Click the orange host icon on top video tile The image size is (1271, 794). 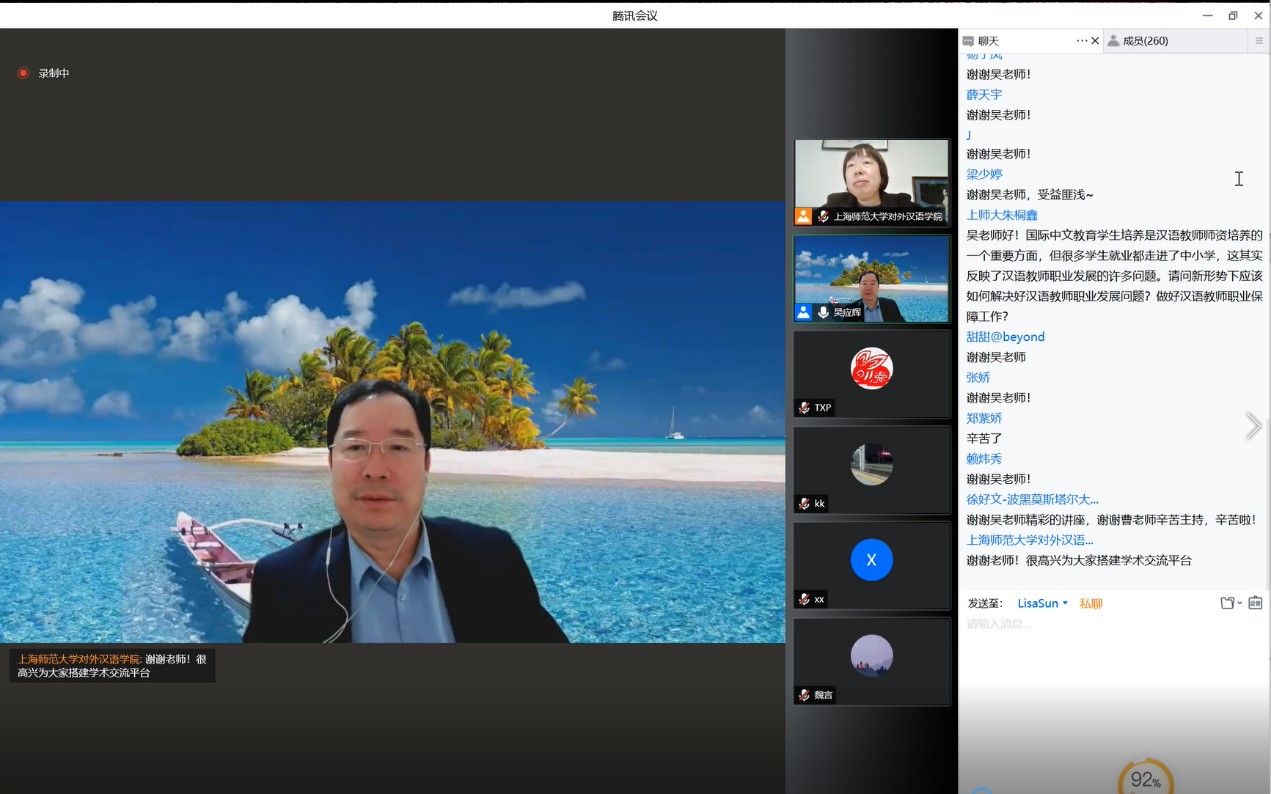803,216
